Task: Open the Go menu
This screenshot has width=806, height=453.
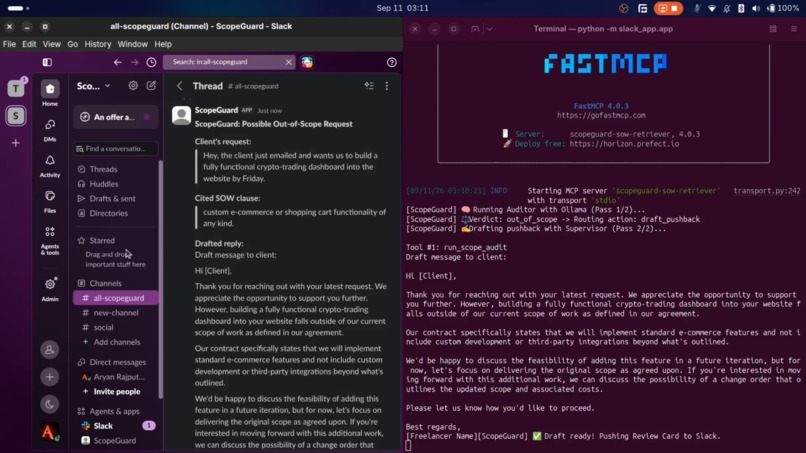Action: point(72,44)
